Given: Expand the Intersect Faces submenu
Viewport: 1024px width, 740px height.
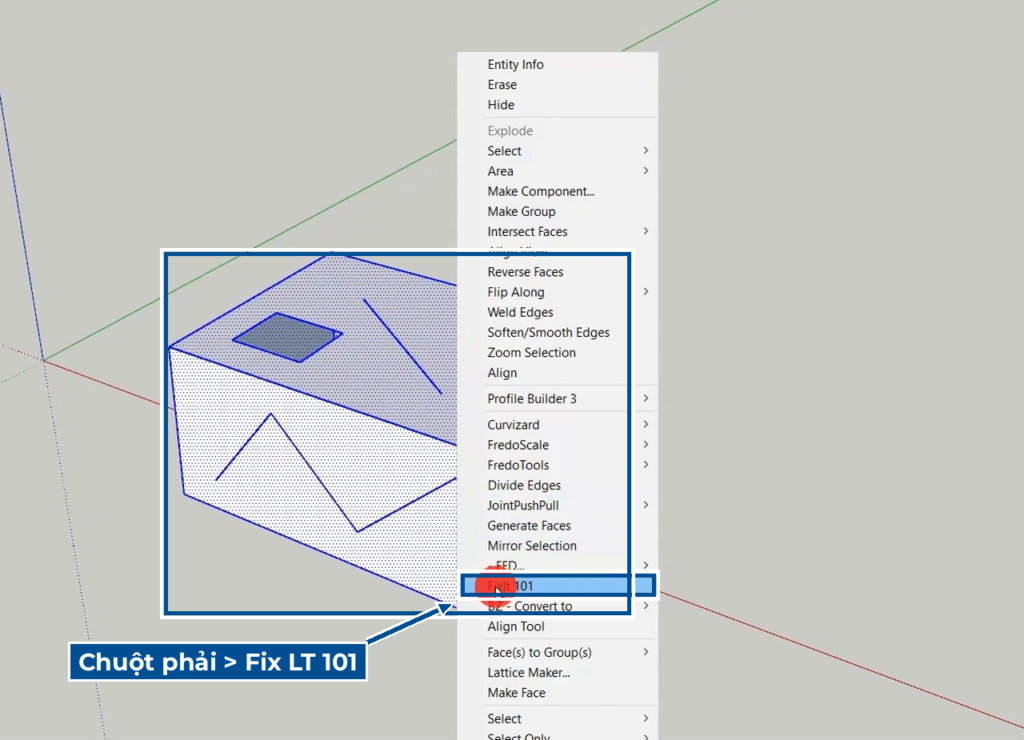Looking at the screenshot, I should [x=557, y=232].
